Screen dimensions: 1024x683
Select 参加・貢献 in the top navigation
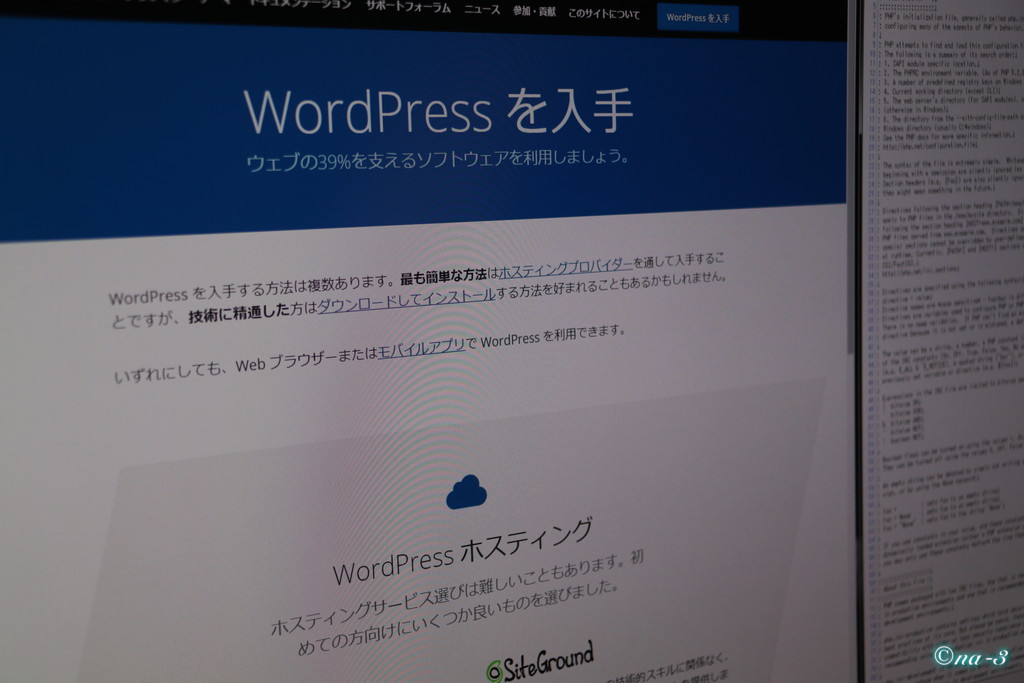(x=534, y=12)
